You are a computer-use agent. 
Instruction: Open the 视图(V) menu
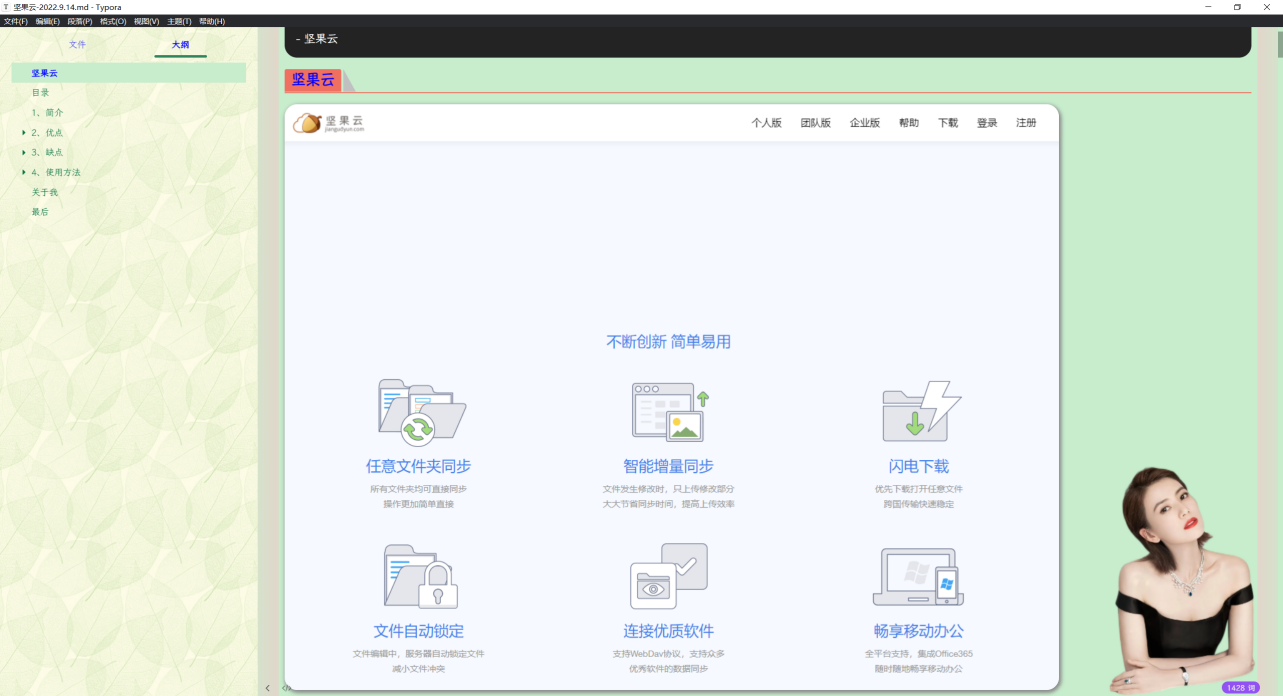coord(147,21)
